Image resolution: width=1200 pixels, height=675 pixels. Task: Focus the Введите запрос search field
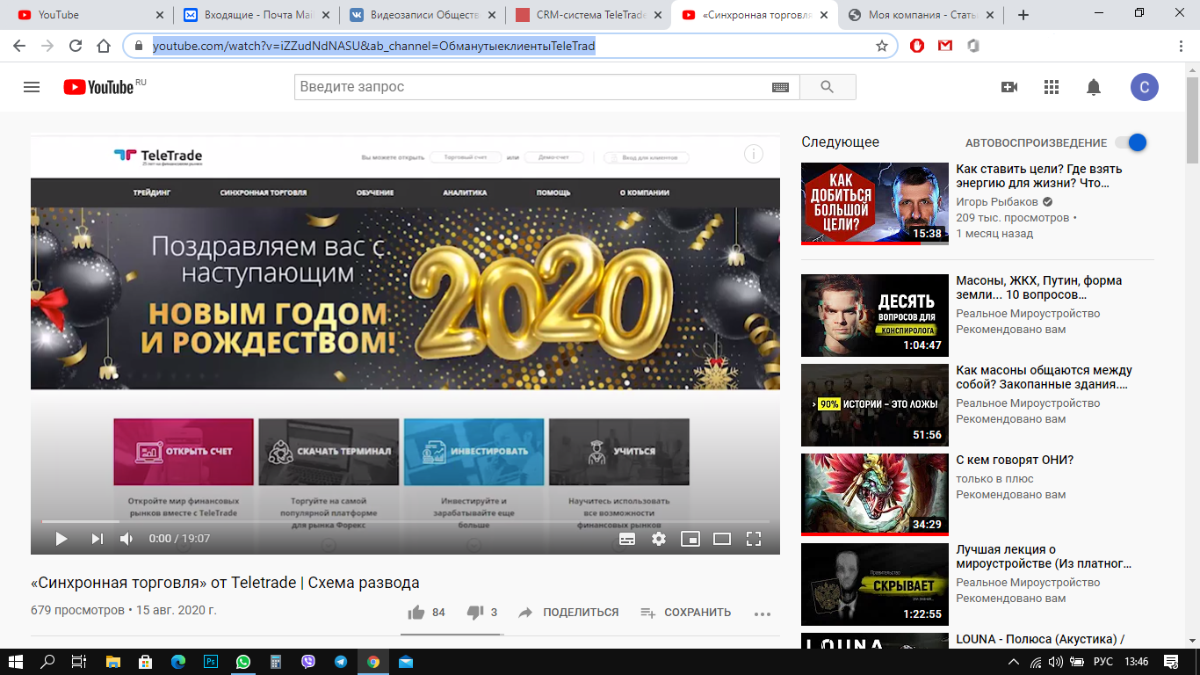[532, 87]
